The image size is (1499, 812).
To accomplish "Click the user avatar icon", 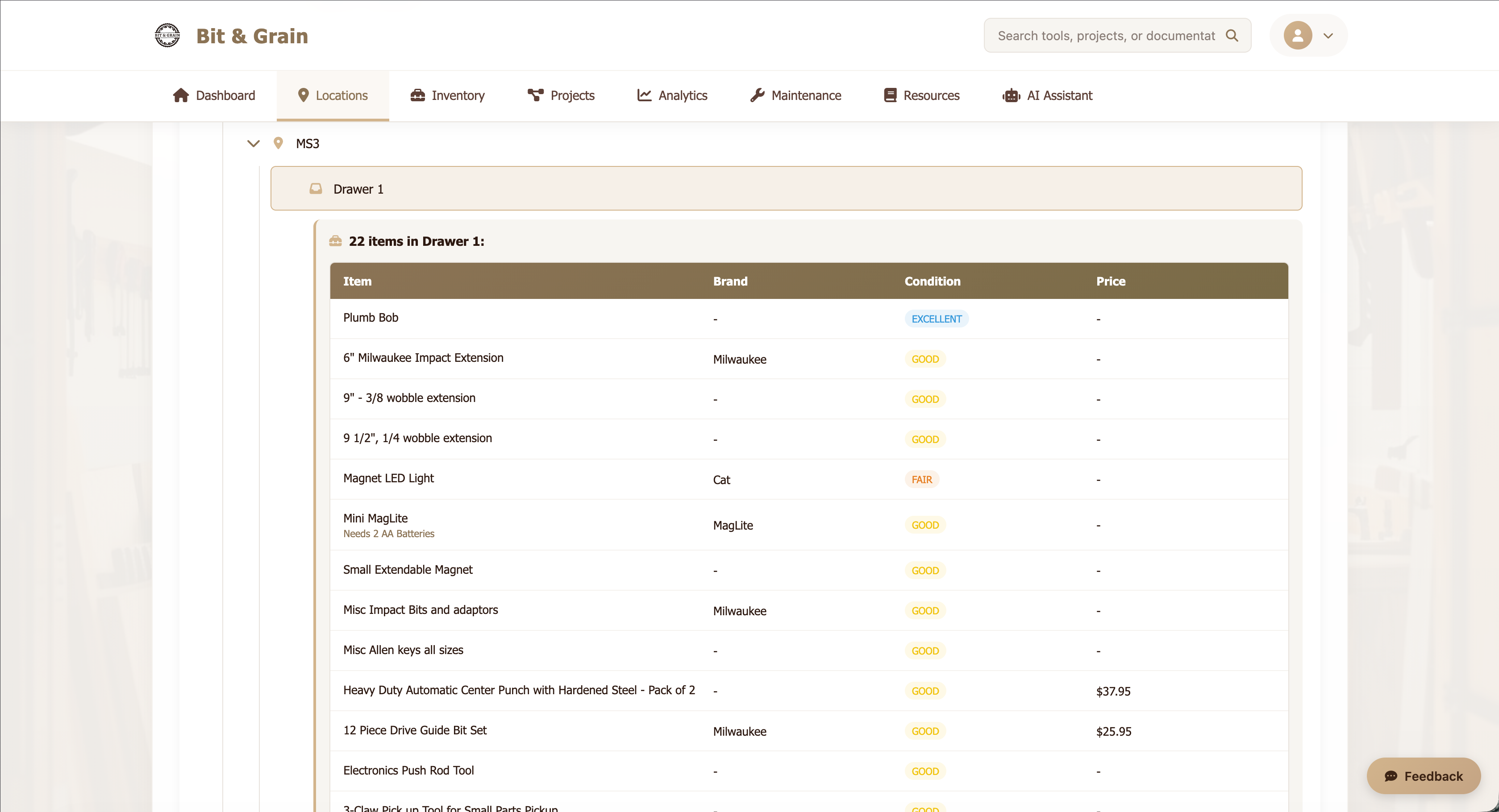I will 1296,36.
